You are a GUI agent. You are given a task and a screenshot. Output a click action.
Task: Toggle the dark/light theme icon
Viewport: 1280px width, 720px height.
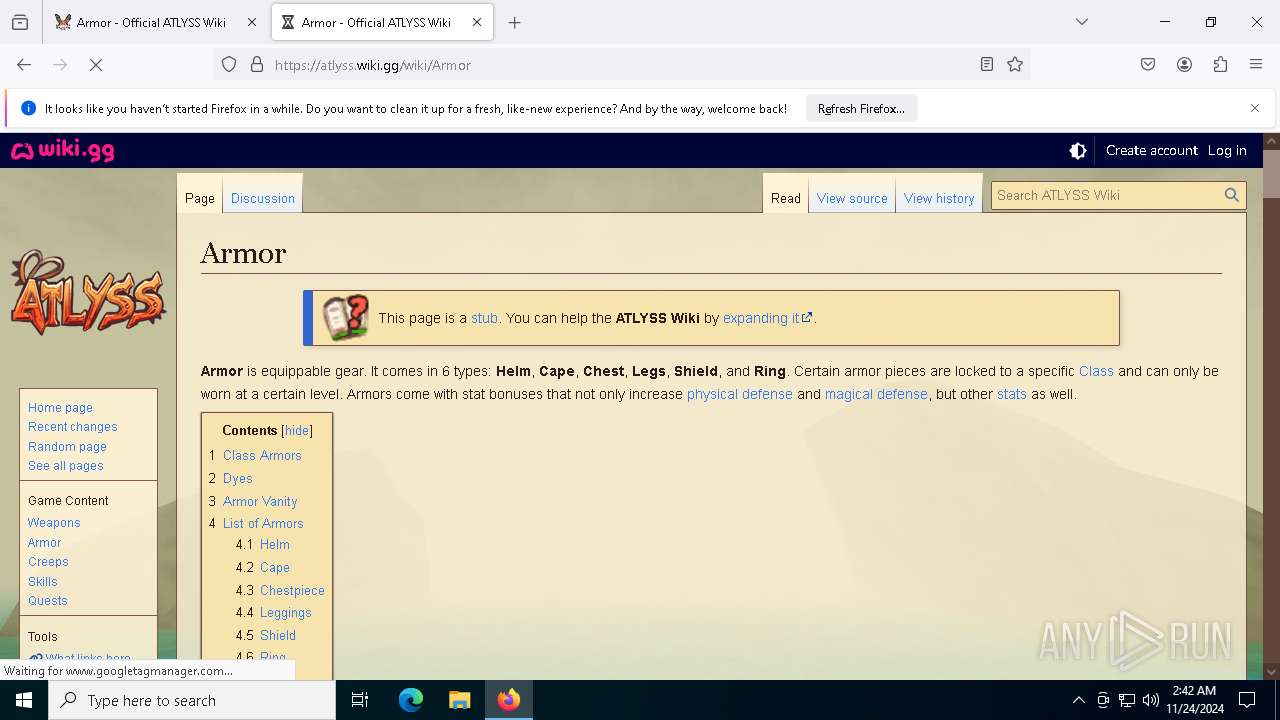1078,150
